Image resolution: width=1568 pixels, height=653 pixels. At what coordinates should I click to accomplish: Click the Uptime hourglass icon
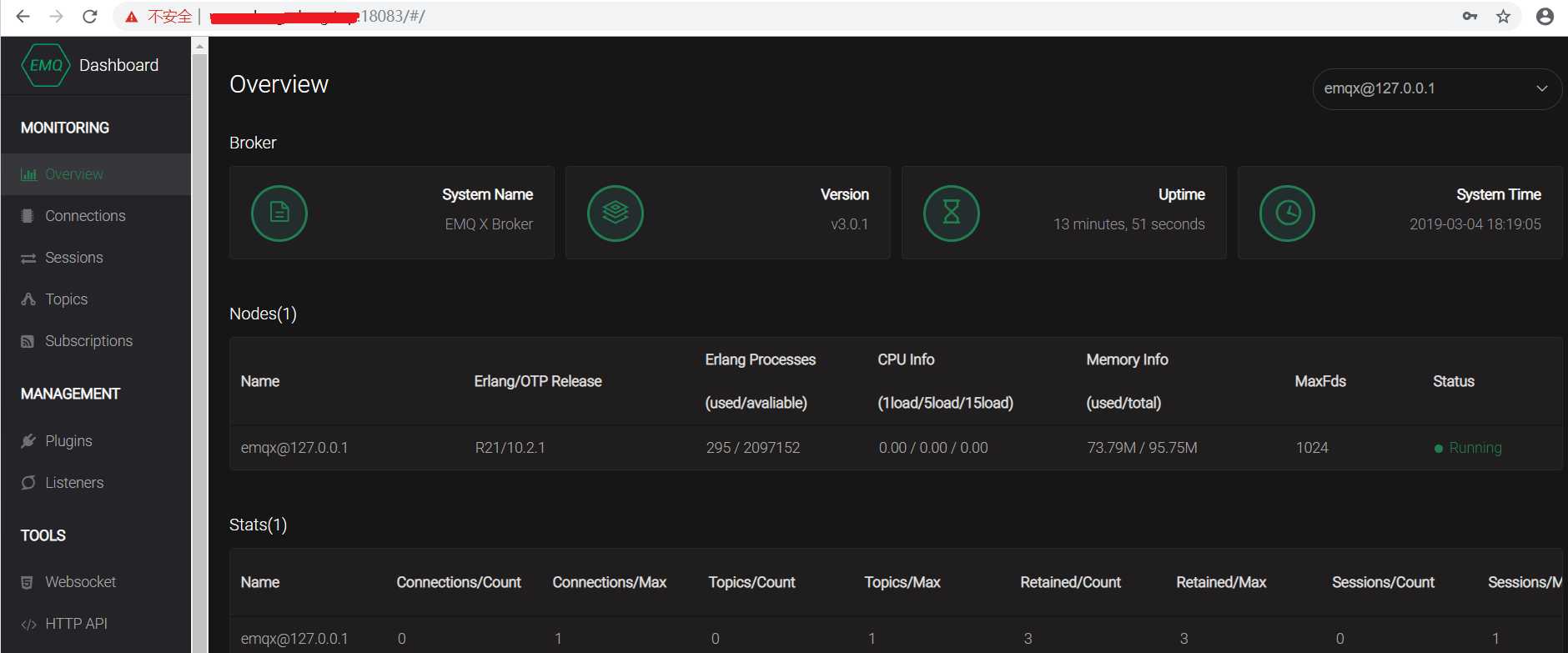point(952,213)
